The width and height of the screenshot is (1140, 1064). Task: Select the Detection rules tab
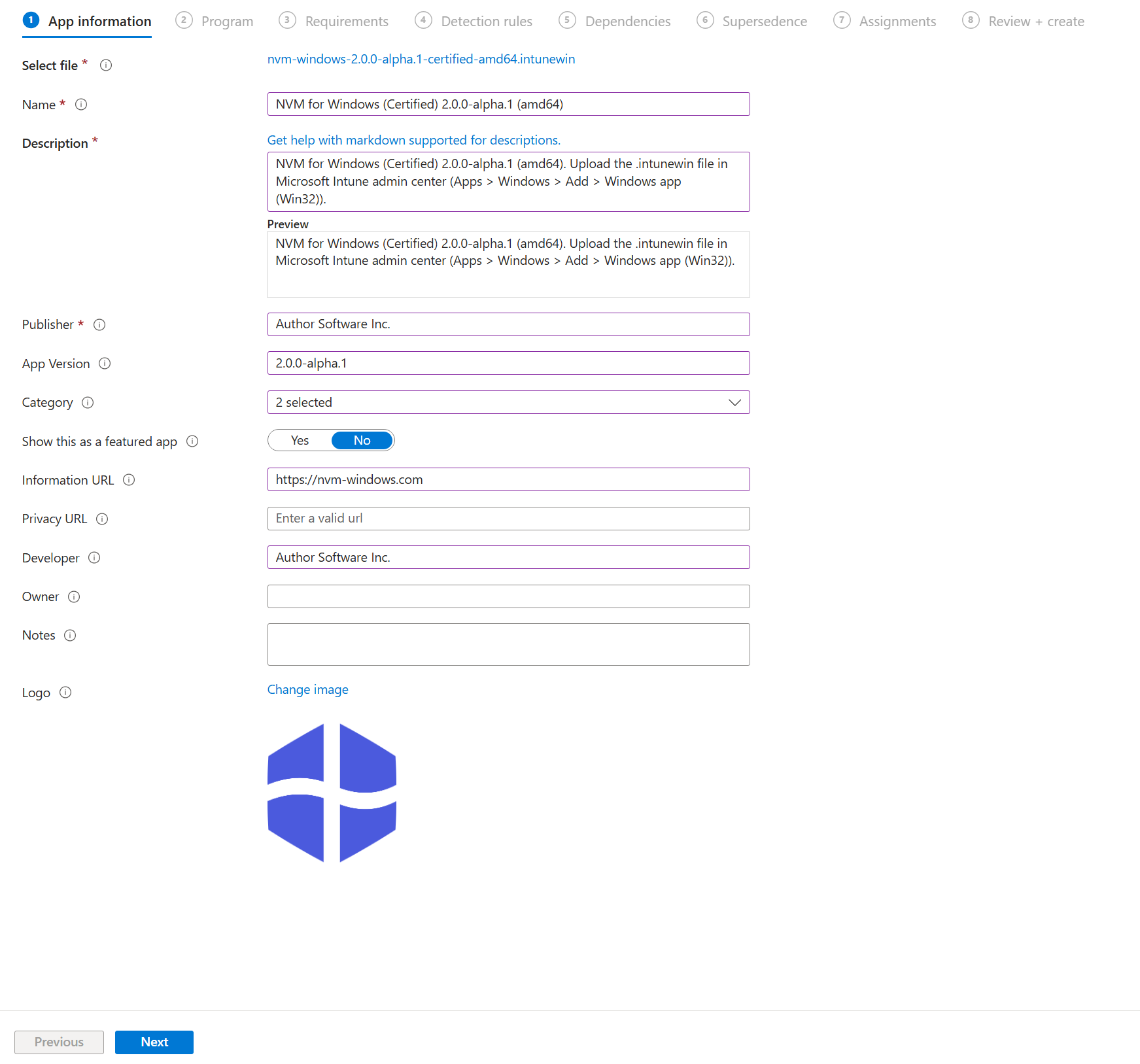click(474, 22)
